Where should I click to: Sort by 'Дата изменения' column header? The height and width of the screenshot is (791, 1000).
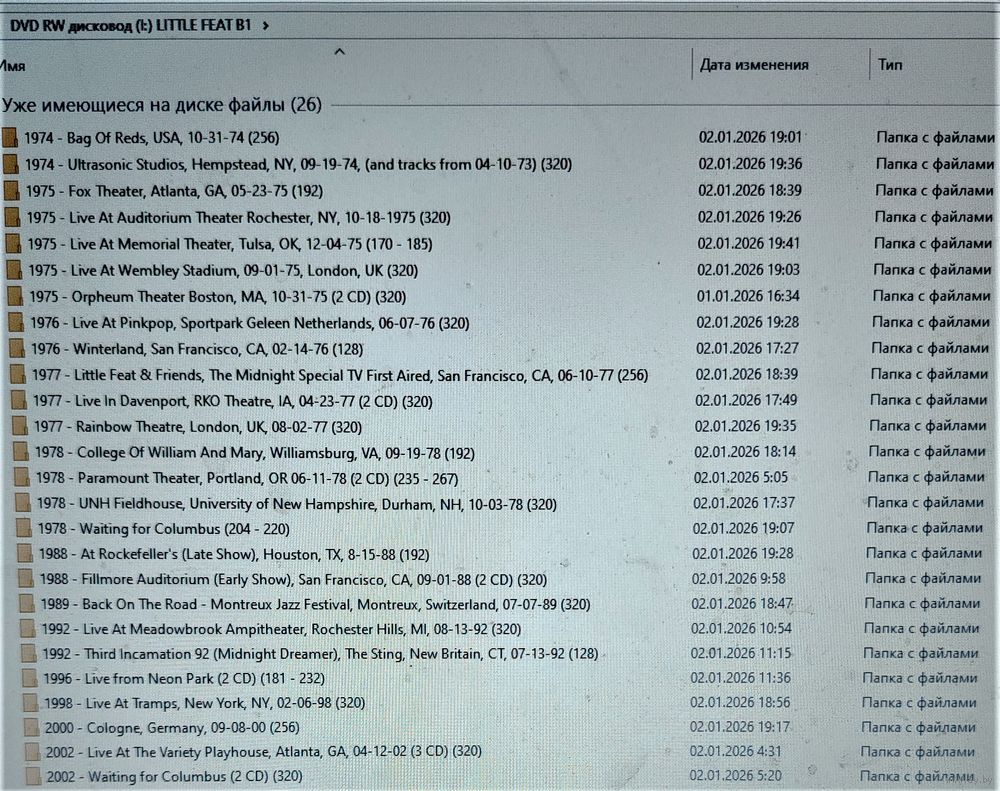pos(754,65)
